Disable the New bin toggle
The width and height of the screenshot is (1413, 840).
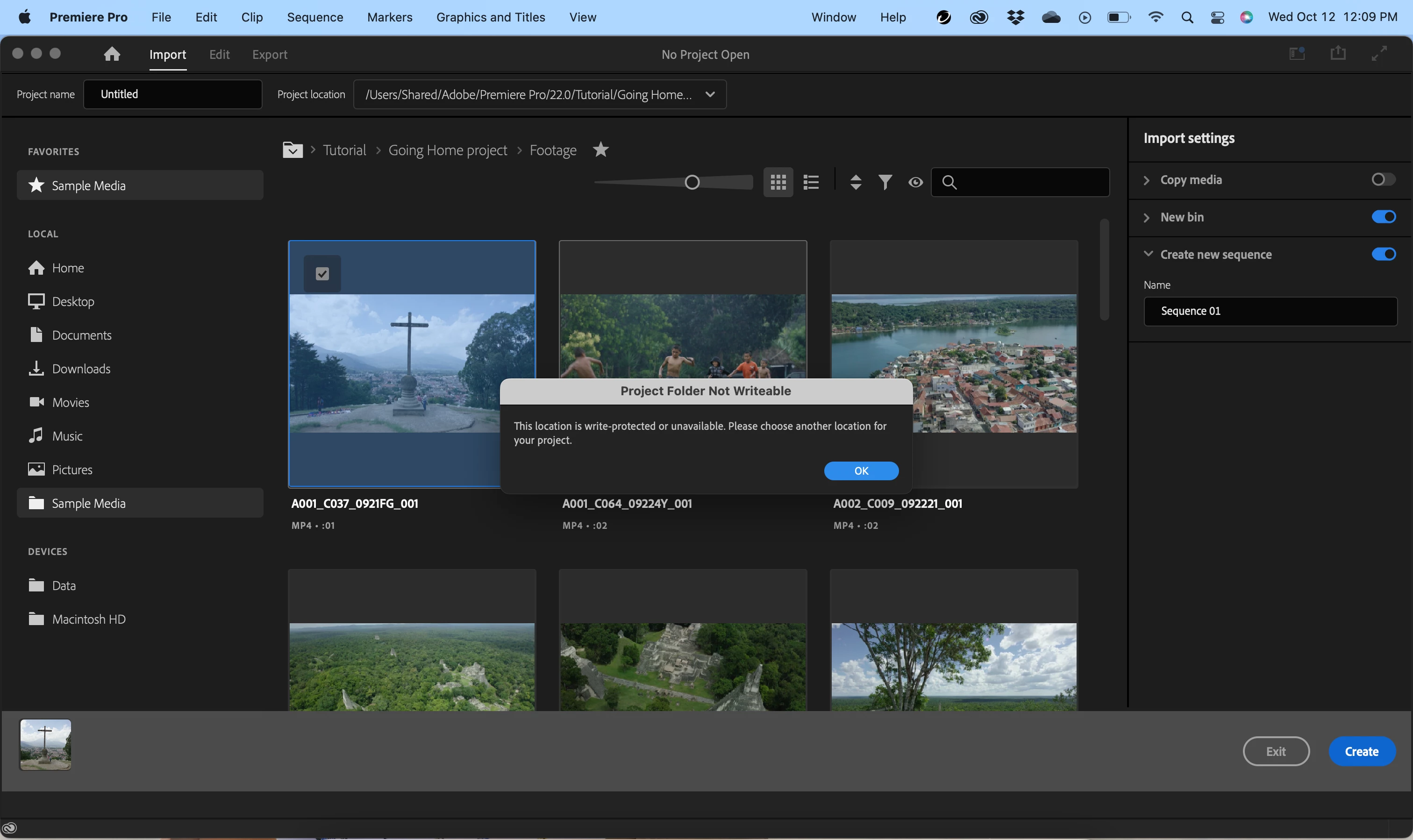point(1383,217)
